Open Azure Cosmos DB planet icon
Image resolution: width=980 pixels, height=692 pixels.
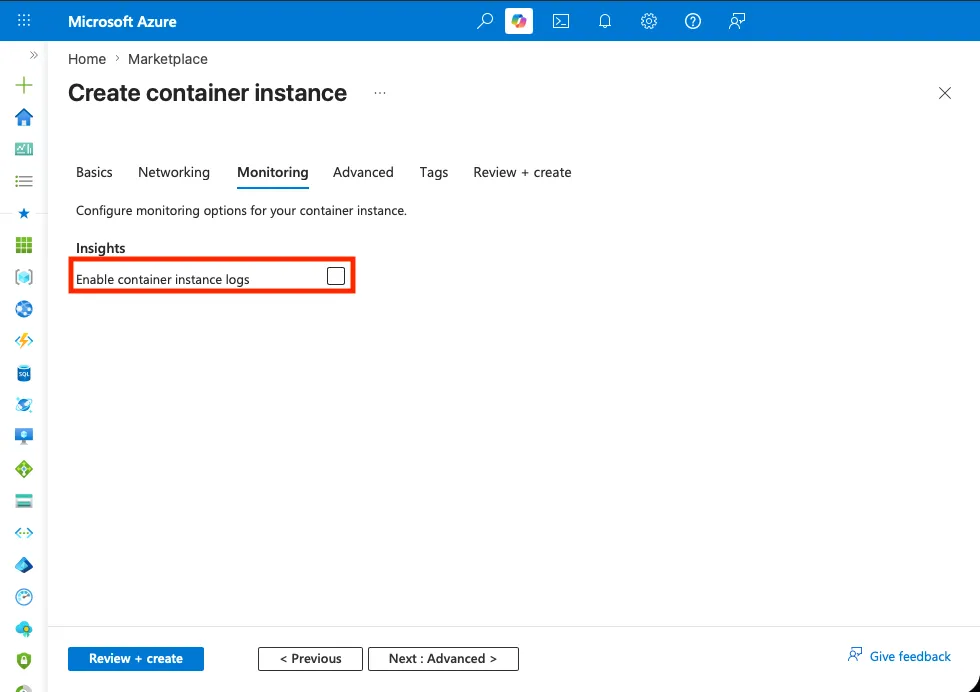click(24, 405)
